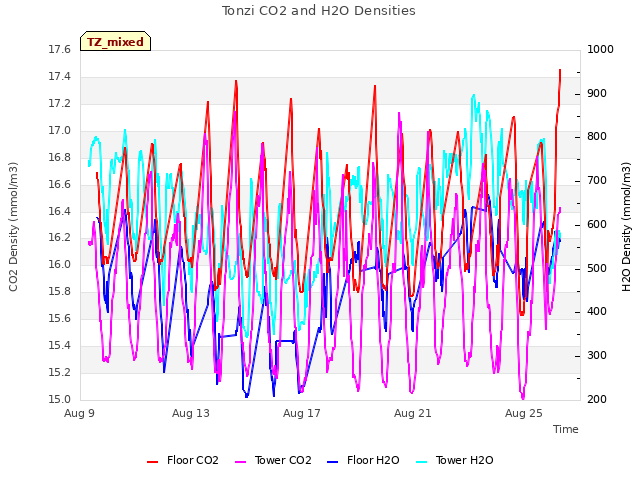Viewport: 640px width, 480px height.
Task: Click the Time axis label
Action: click(566, 429)
